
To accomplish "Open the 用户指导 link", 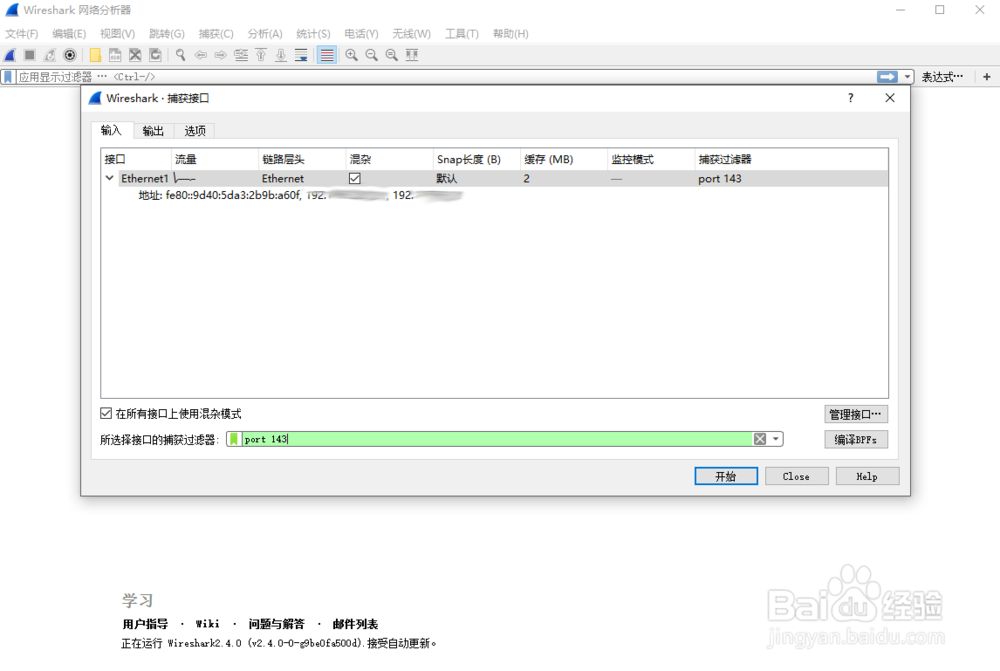I will point(145,624).
